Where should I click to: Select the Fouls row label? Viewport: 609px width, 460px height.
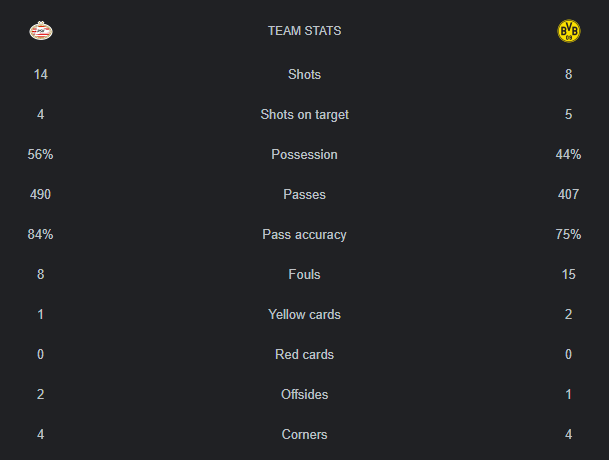coord(304,274)
